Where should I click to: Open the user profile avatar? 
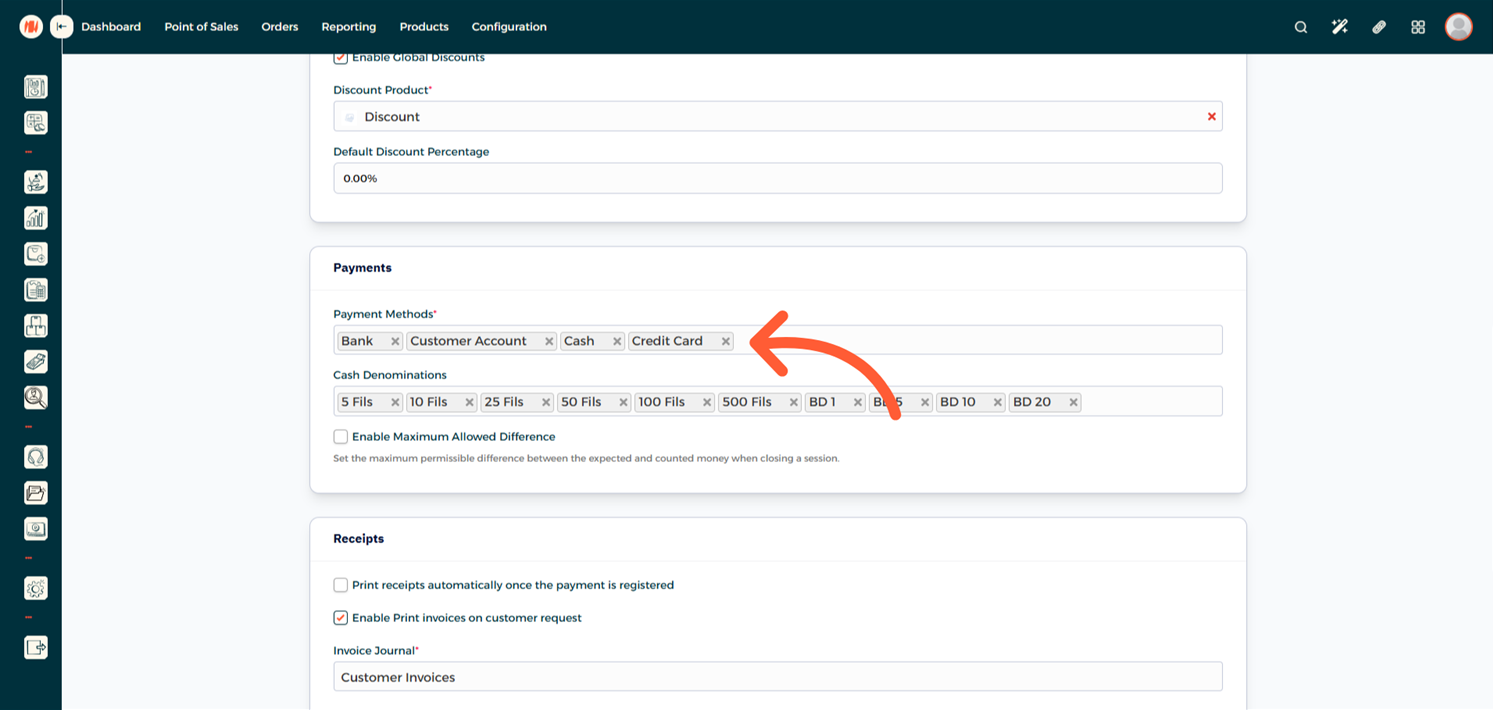tap(1458, 27)
